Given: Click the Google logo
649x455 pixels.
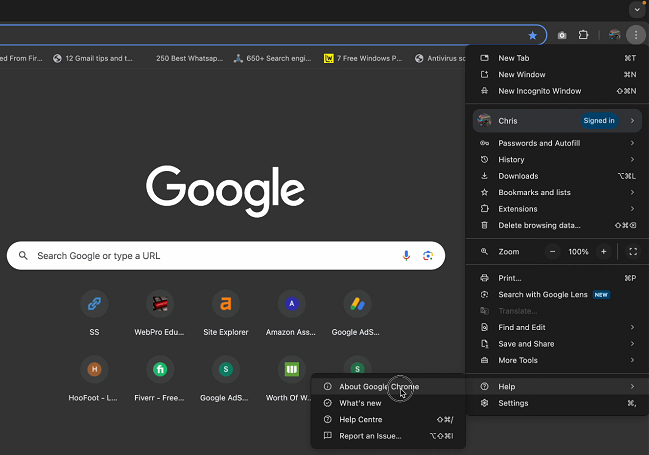Looking at the screenshot, I should (226, 191).
